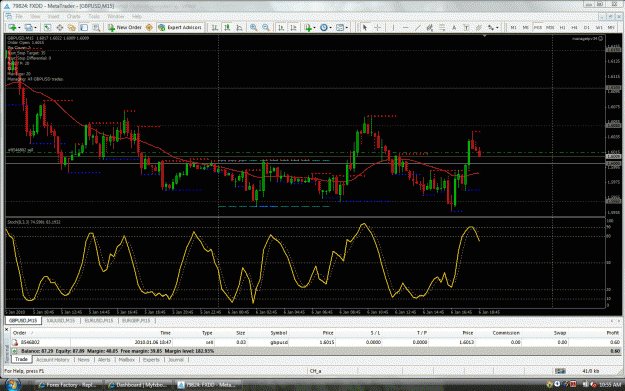This screenshot has height=391, width=625.
Task: Expand the new chart dropdown arrow
Action: click(19, 28)
